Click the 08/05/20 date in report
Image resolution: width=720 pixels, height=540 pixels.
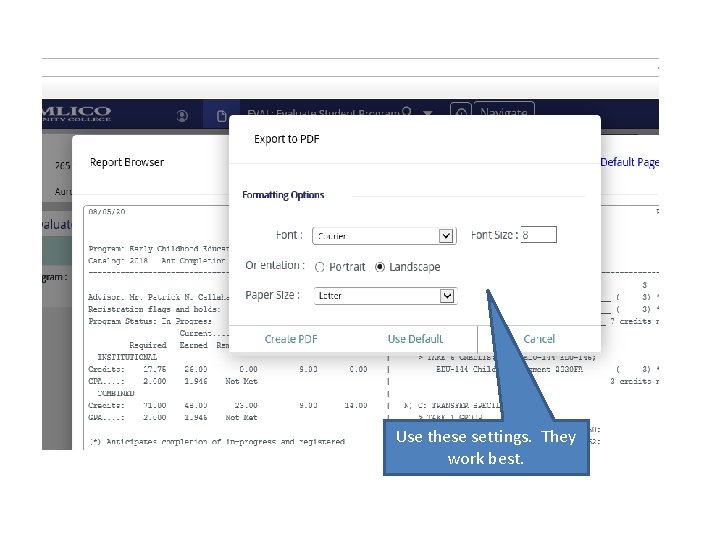107,212
